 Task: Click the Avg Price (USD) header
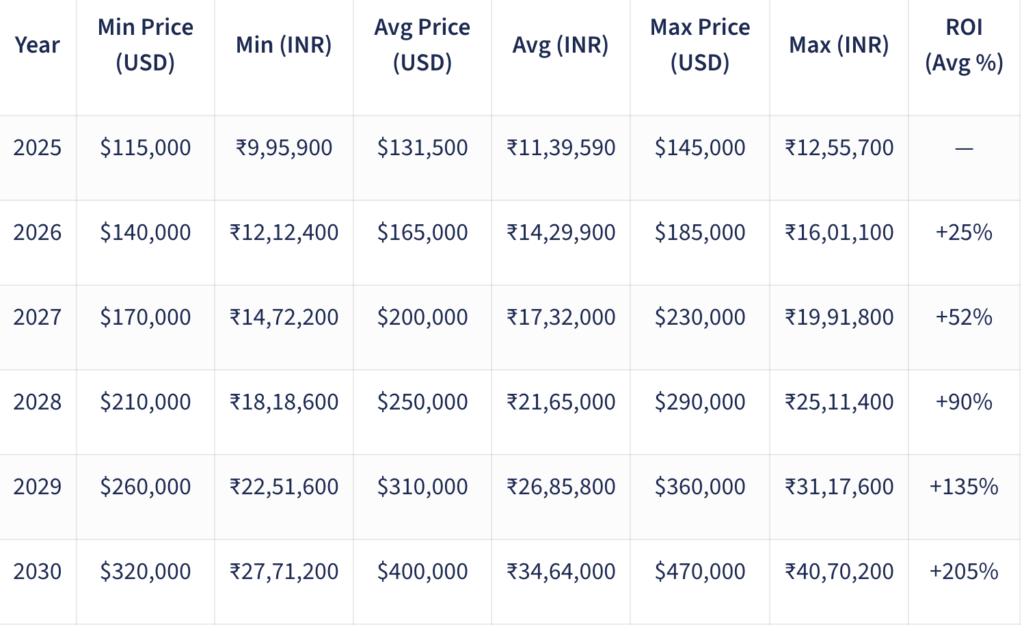click(422, 45)
